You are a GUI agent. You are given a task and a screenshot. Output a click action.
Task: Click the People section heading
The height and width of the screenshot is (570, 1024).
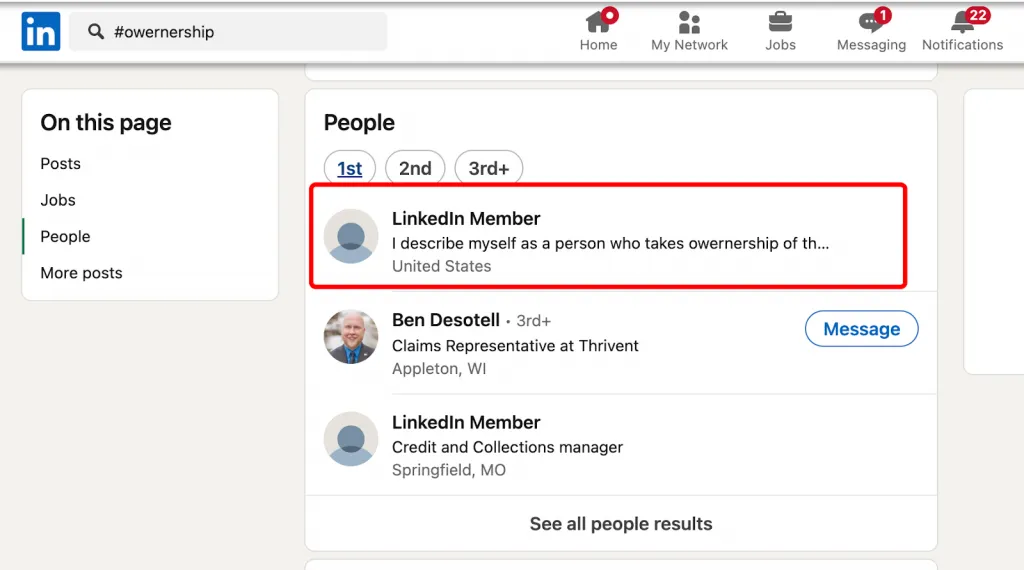(359, 123)
